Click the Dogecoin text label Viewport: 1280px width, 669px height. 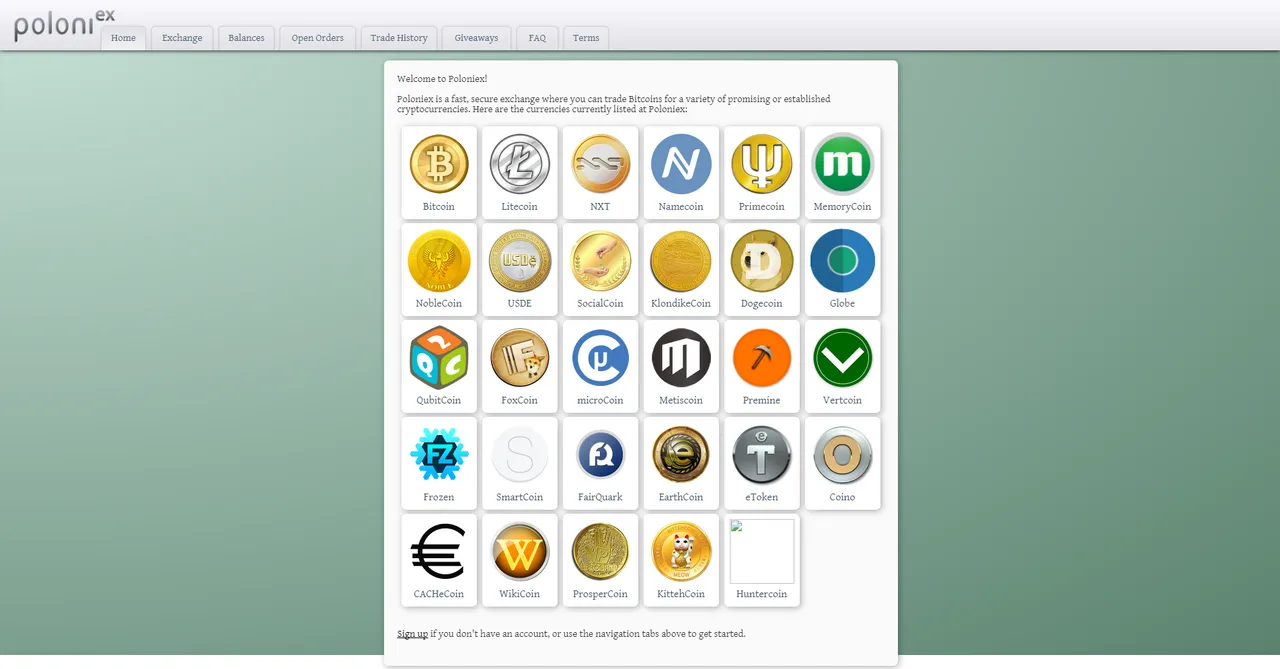762,304
